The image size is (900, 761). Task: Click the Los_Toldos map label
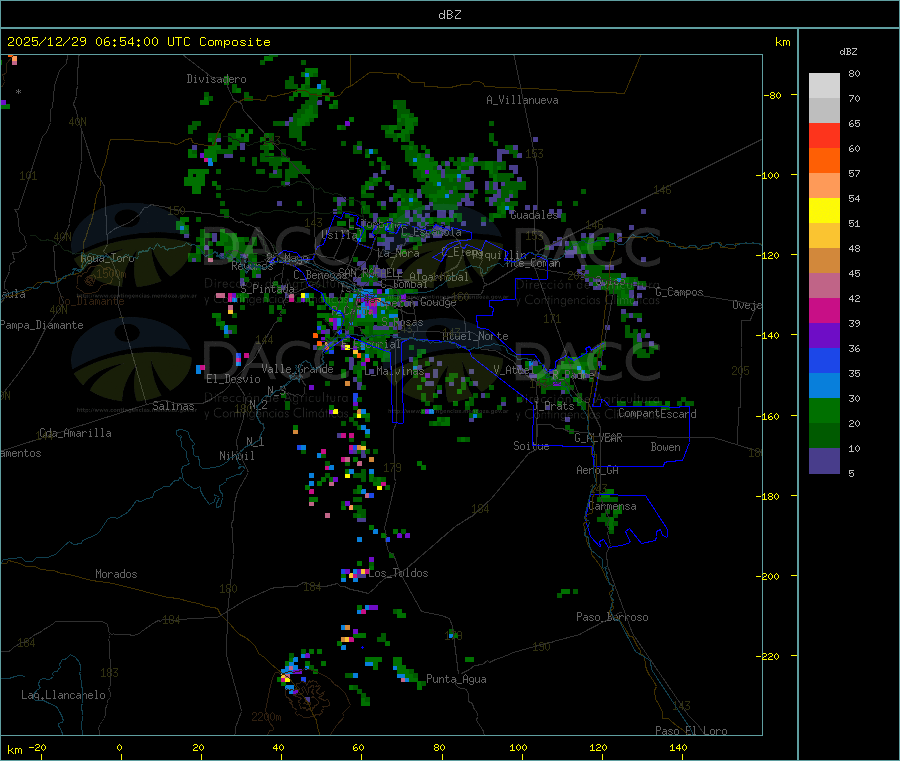click(398, 573)
